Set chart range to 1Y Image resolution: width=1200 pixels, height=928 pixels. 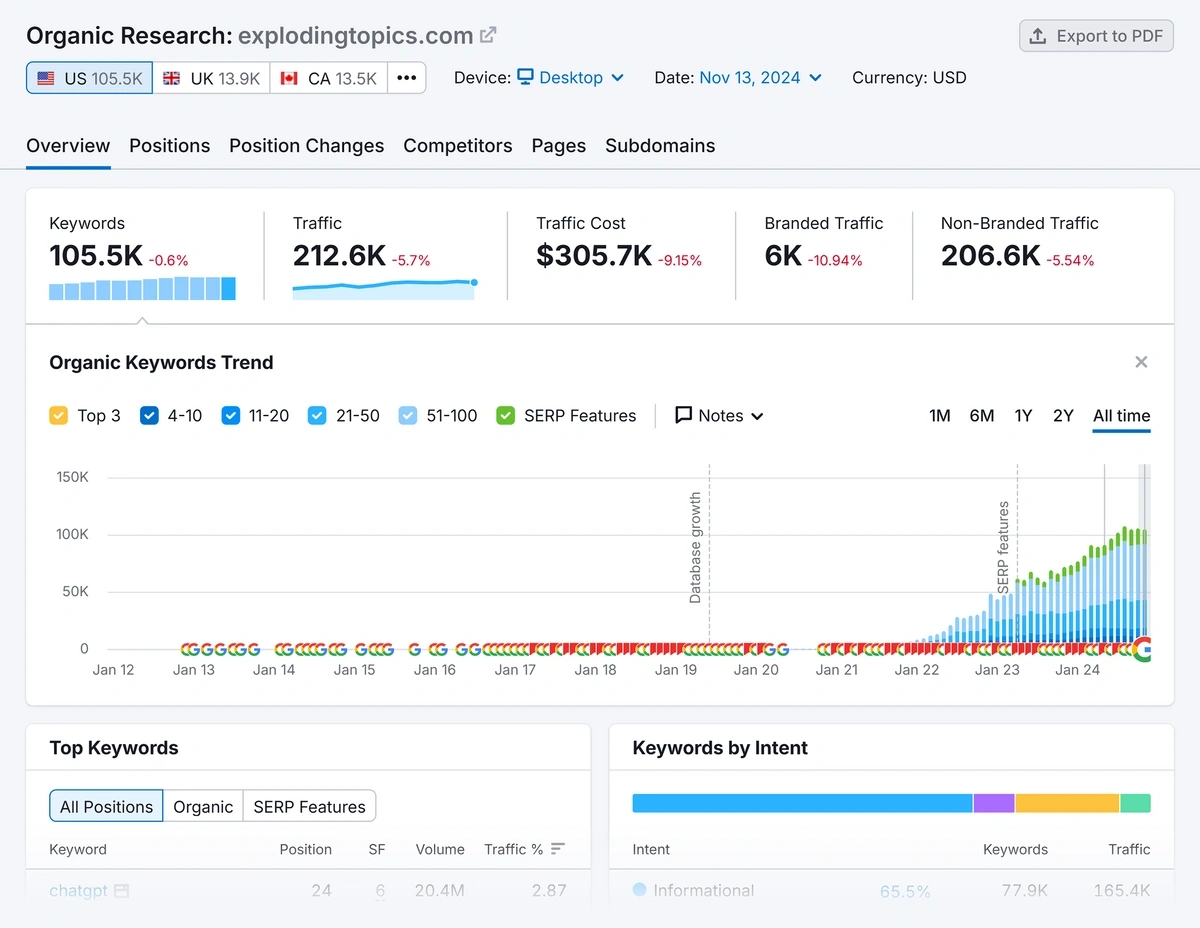(x=1023, y=416)
